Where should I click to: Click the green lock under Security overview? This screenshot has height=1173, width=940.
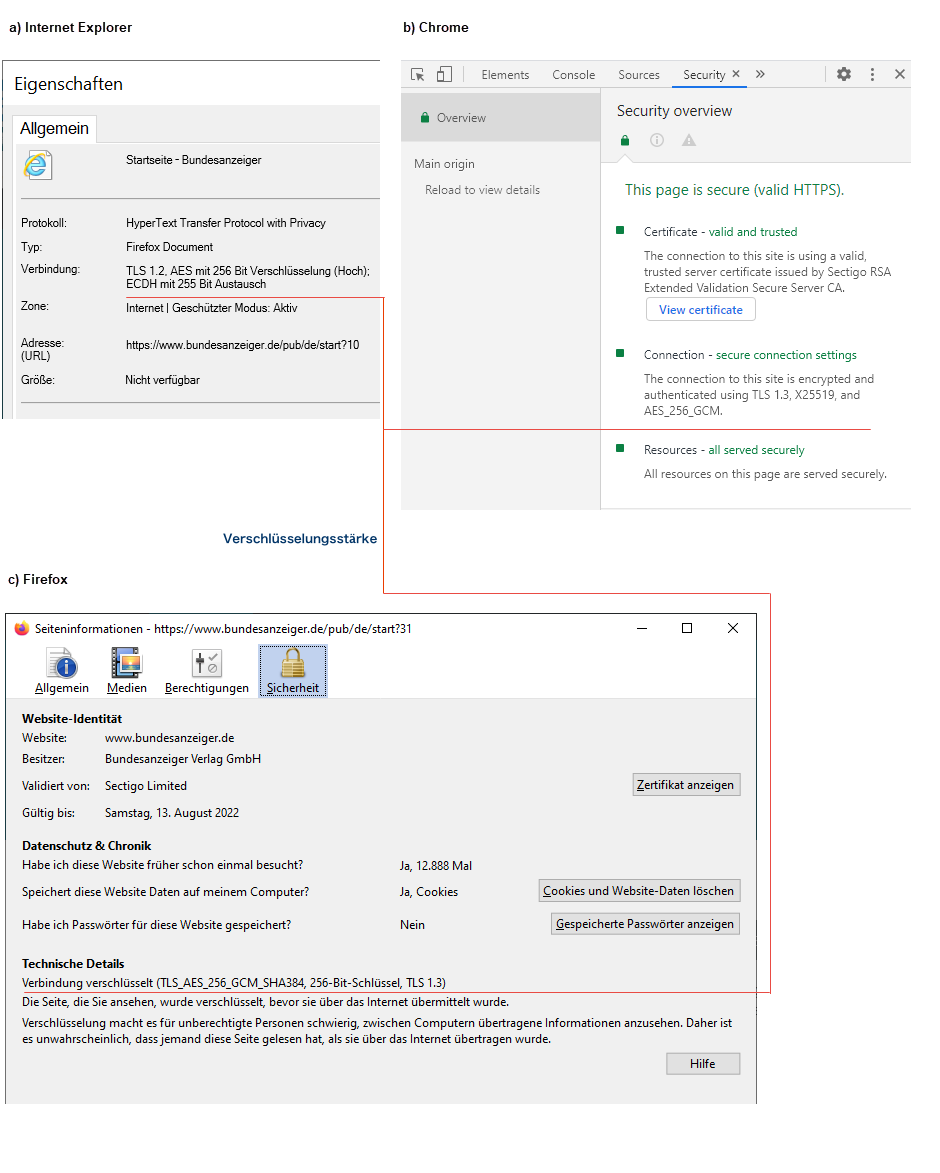(625, 141)
